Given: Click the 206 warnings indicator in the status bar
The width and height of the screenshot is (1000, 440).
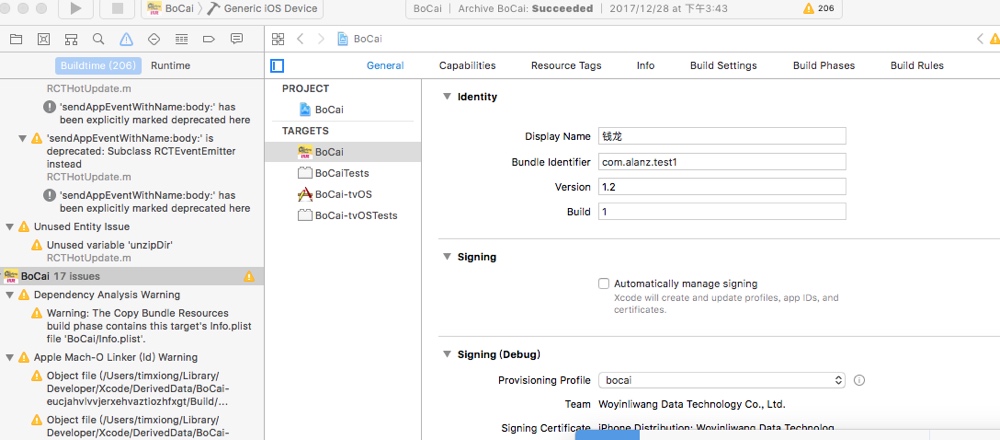Looking at the screenshot, I should pos(819,9).
